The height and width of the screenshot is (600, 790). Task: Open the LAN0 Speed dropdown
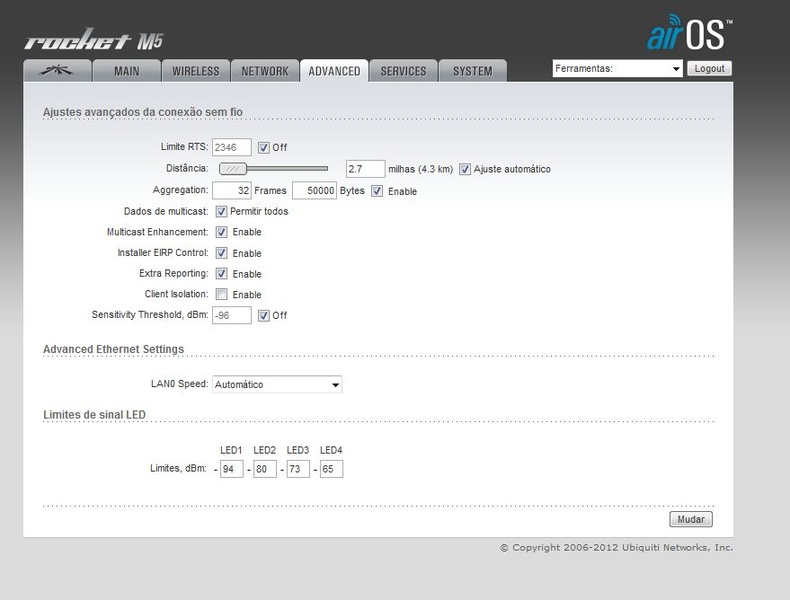[x=277, y=384]
